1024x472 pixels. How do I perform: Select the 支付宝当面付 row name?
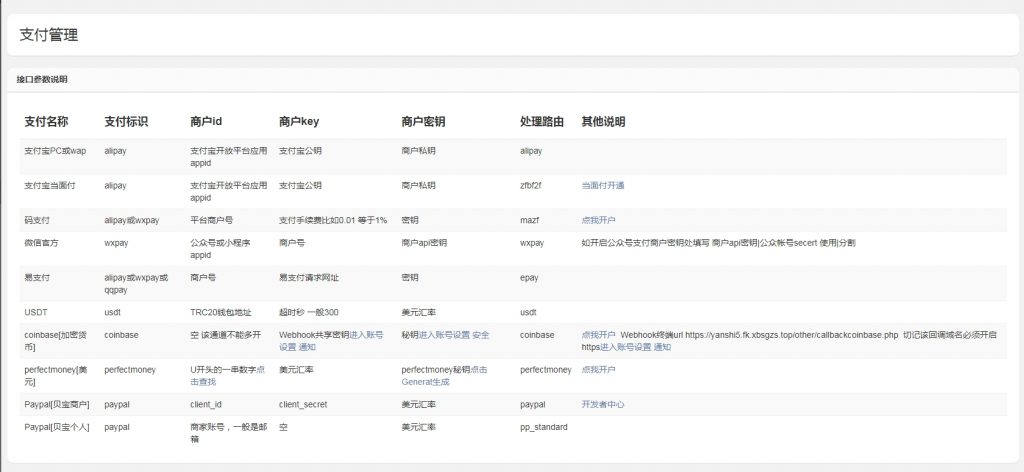[50, 185]
